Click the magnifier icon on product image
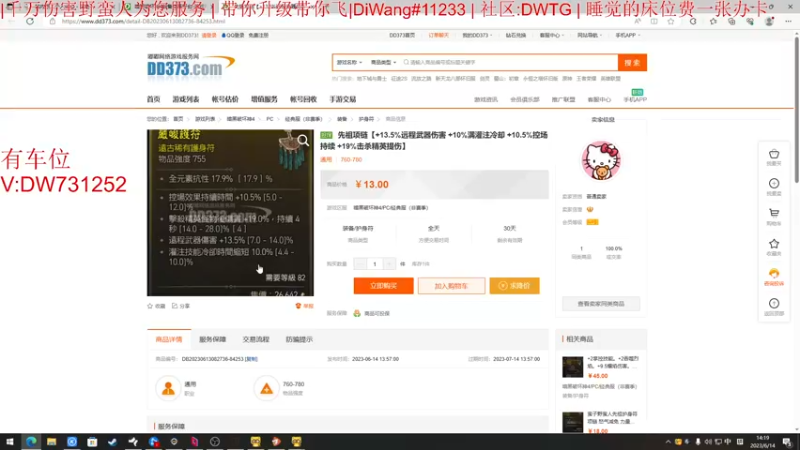 [303, 140]
